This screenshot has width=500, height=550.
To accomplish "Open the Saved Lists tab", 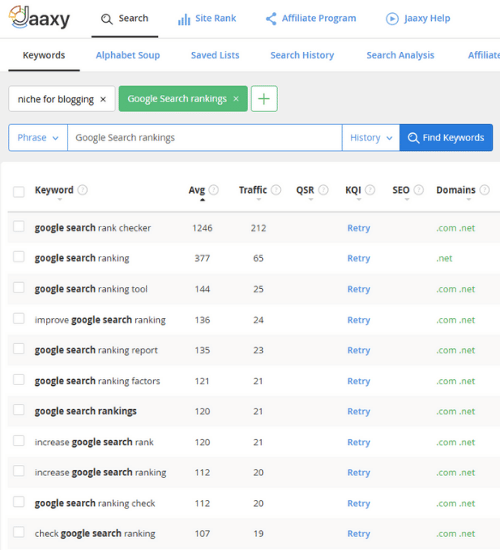I will (x=215, y=55).
